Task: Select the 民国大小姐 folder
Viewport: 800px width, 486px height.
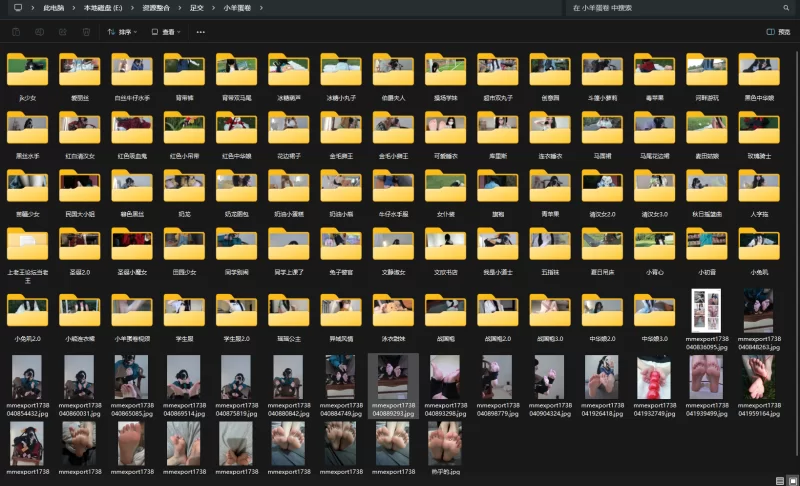Action: pos(80,193)
